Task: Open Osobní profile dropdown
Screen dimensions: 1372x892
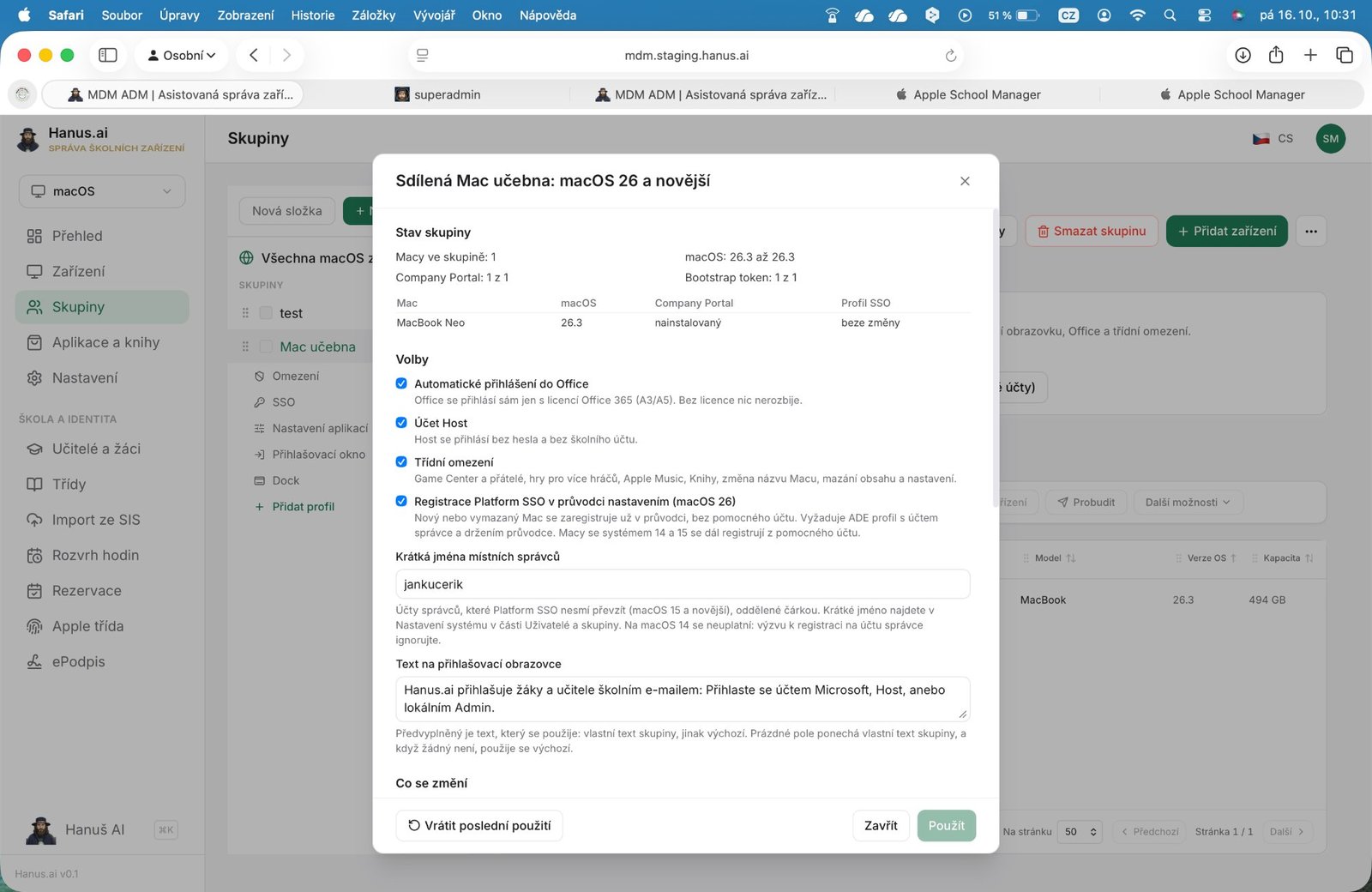Action: pos(182,55)
